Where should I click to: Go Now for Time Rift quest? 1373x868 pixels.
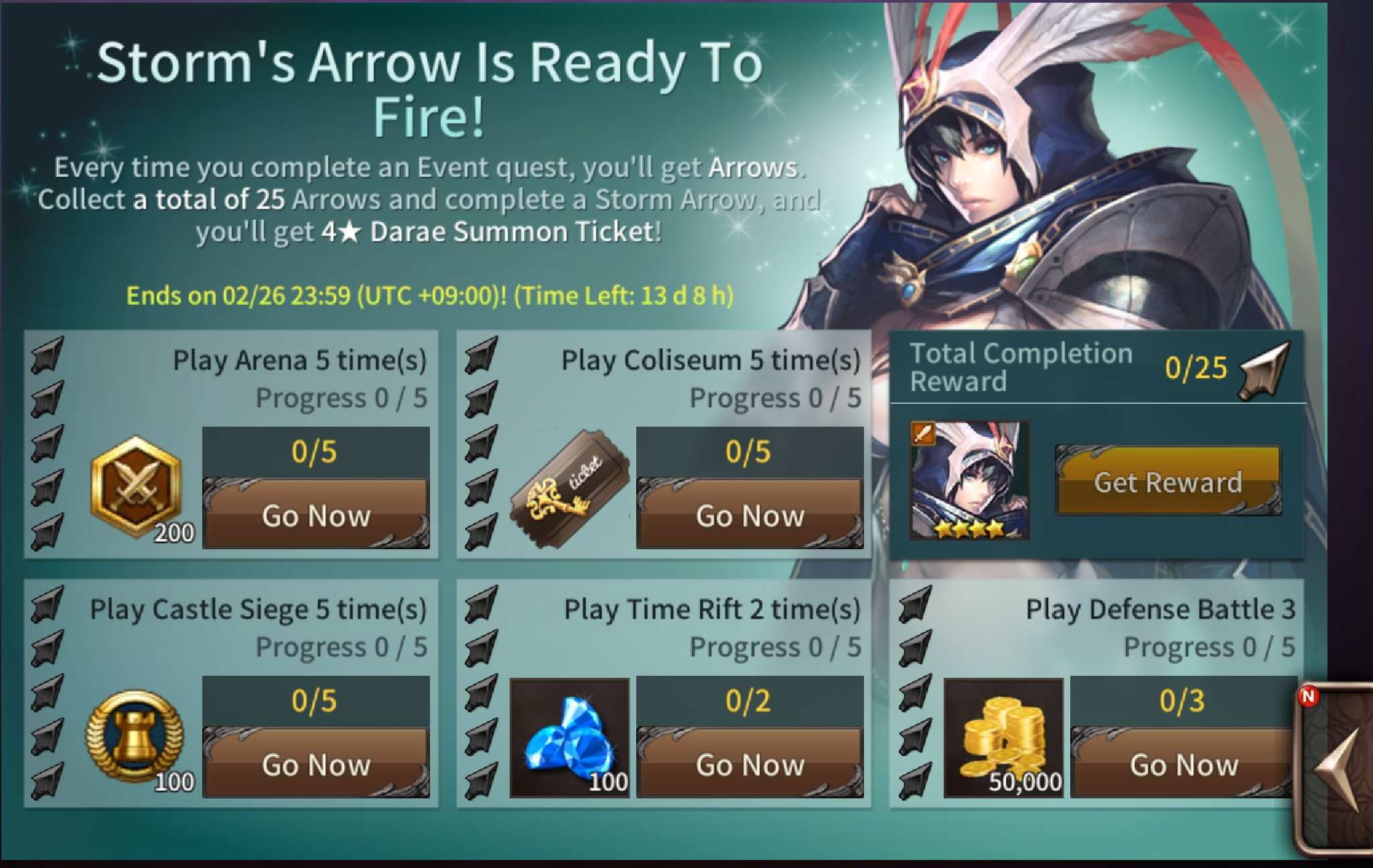[750, 763]
